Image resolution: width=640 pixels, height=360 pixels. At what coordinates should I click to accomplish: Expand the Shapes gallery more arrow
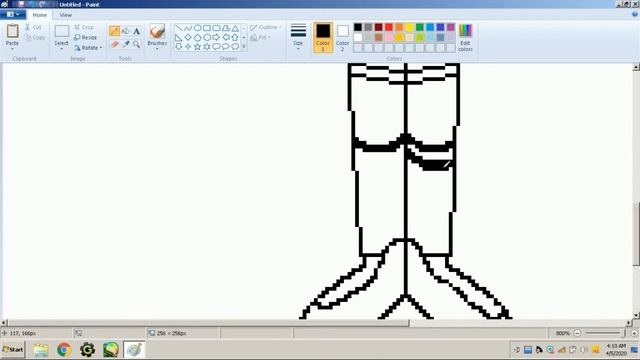point(244,47)
